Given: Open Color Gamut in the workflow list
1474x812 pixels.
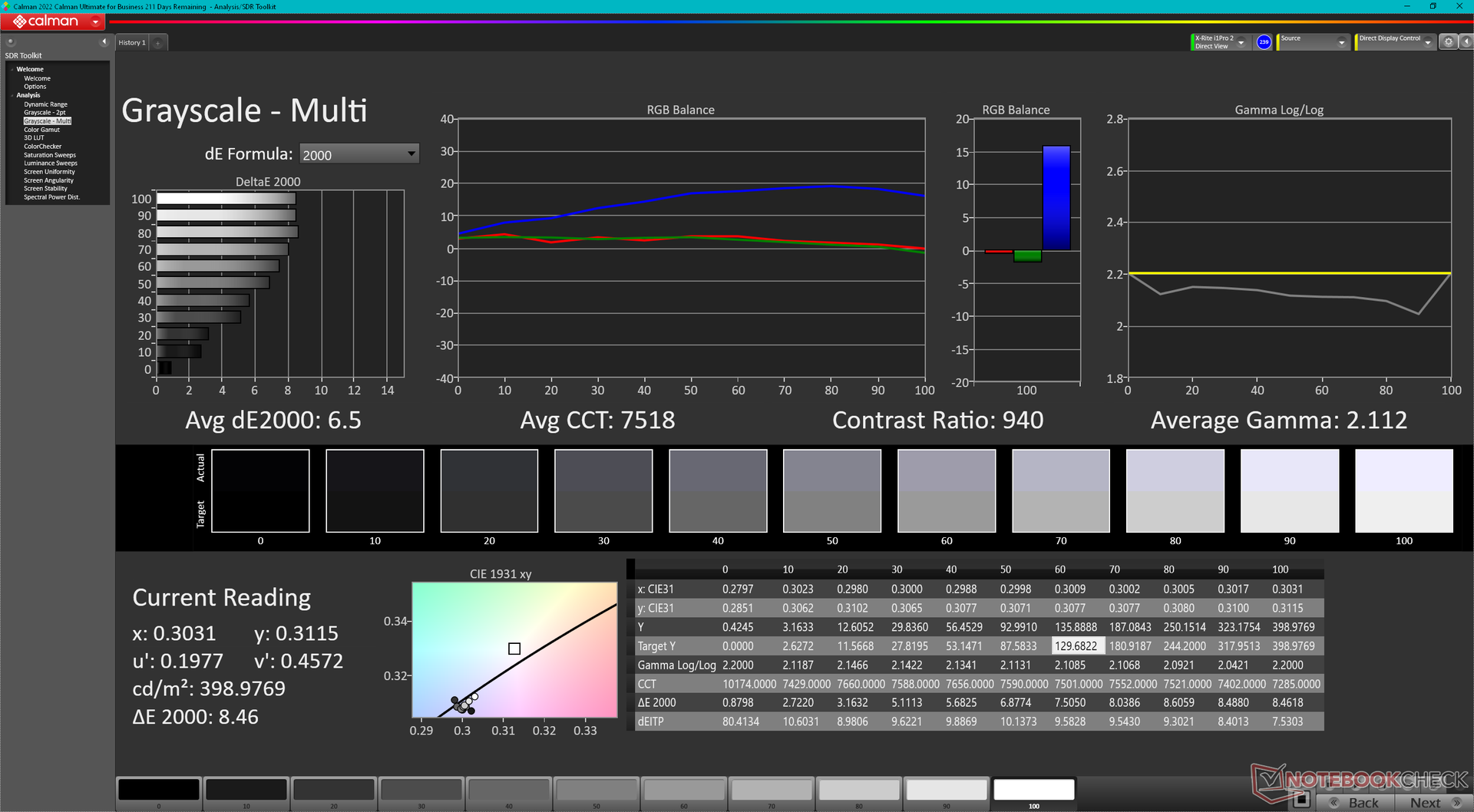Looking at the screenshot, I should (41, 130).
